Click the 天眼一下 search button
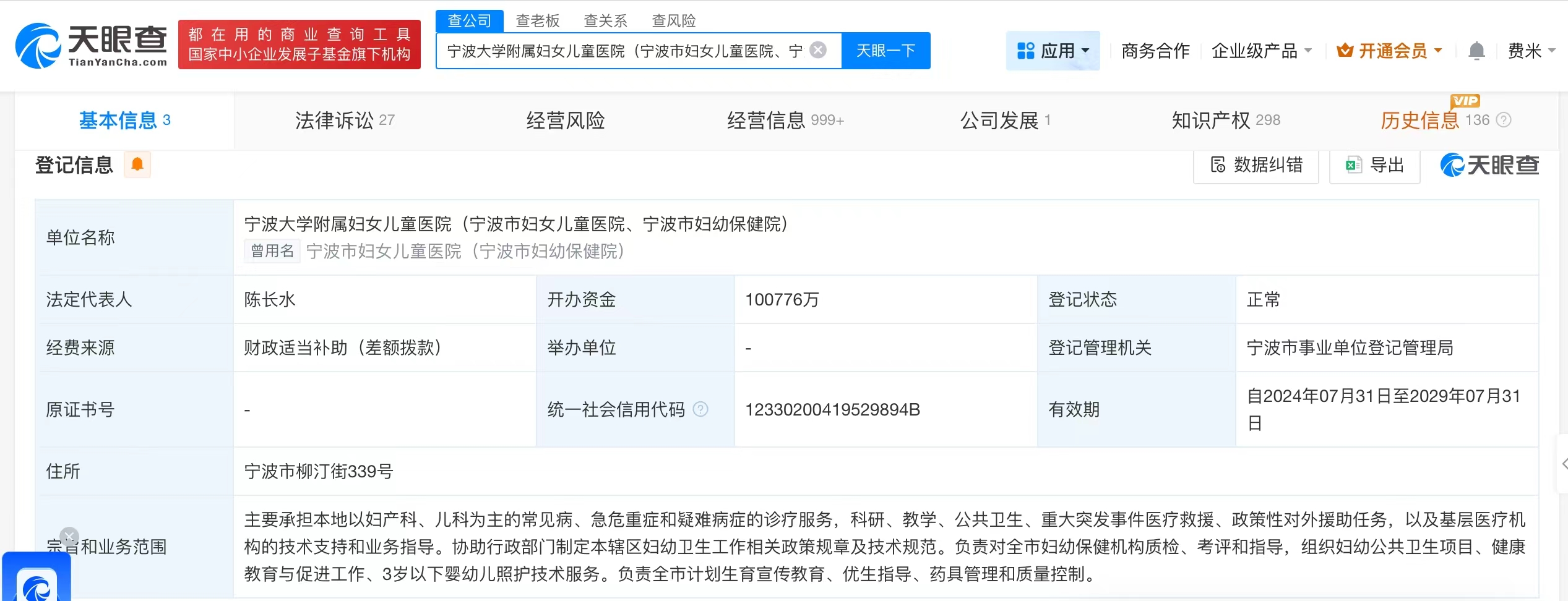 coord(885,51)
